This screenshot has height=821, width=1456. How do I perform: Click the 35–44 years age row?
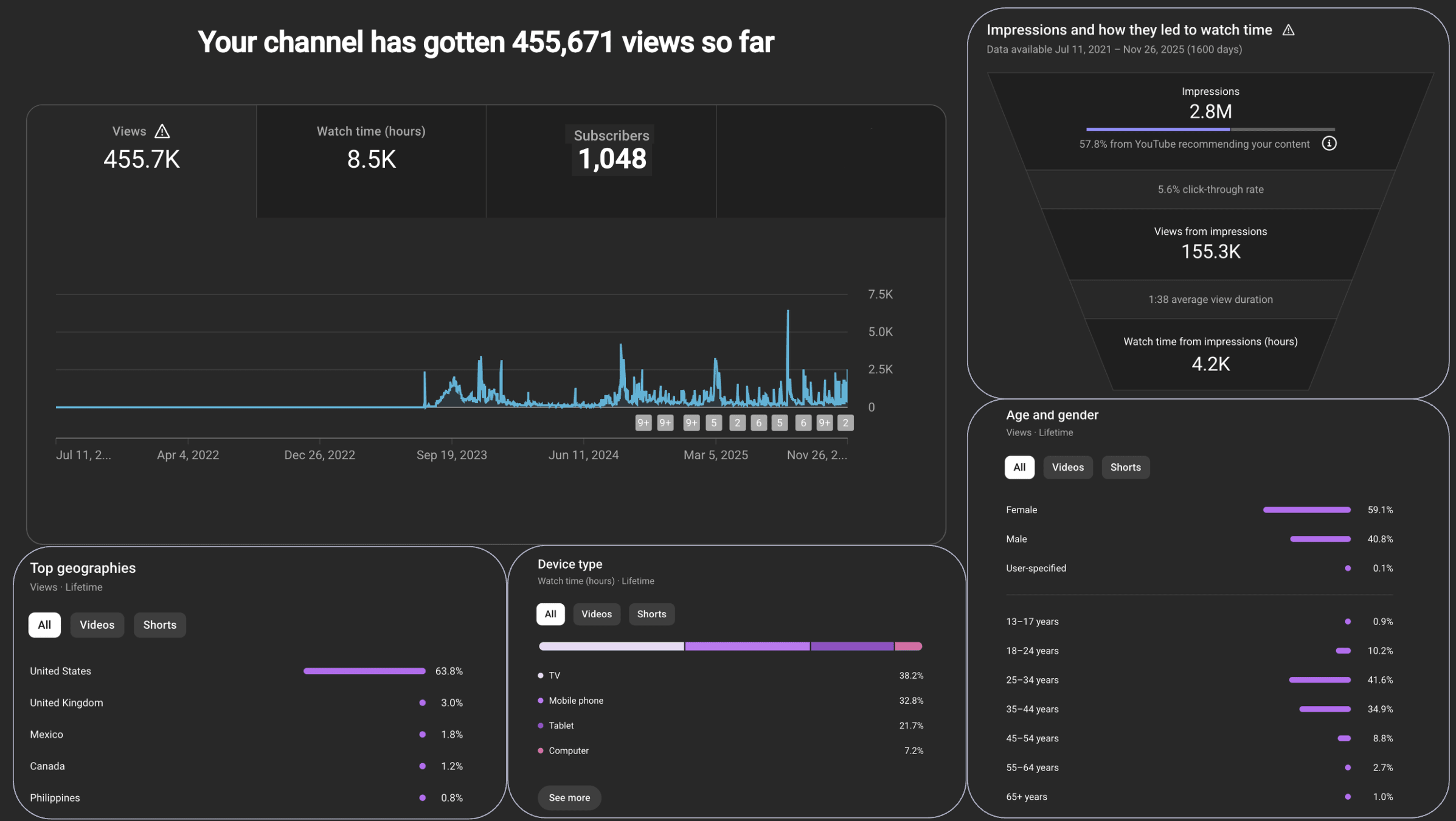pos(1199,709)
